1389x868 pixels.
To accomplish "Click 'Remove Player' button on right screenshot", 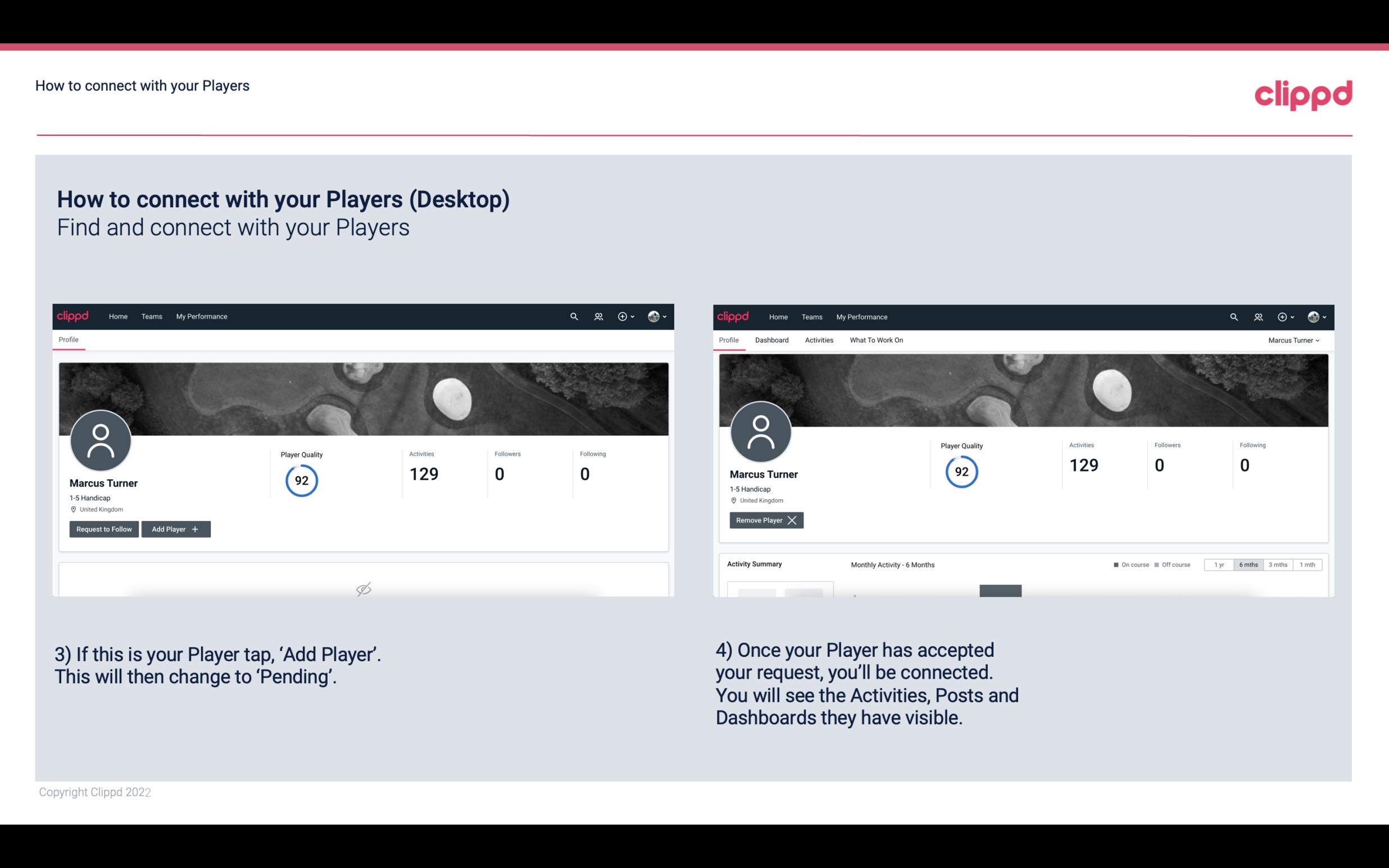I will click(765, 520).
